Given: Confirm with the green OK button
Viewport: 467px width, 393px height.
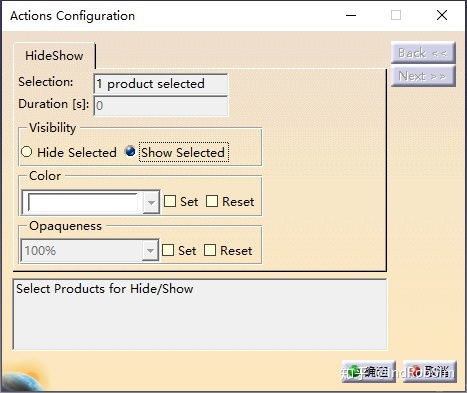Looking at the screenshot, I should coord(368,371).
